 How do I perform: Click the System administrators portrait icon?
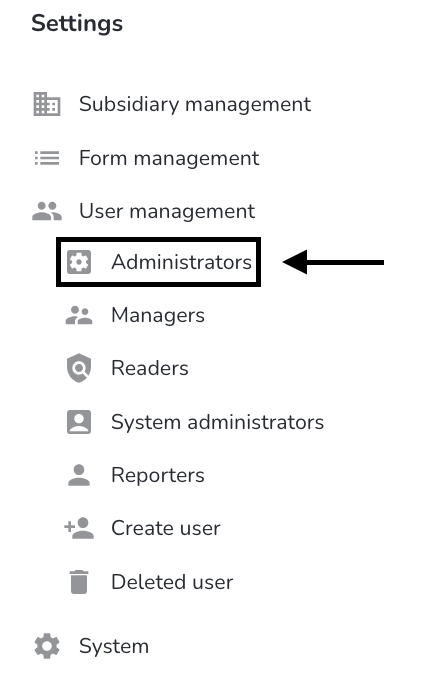[x=79, y=422]
